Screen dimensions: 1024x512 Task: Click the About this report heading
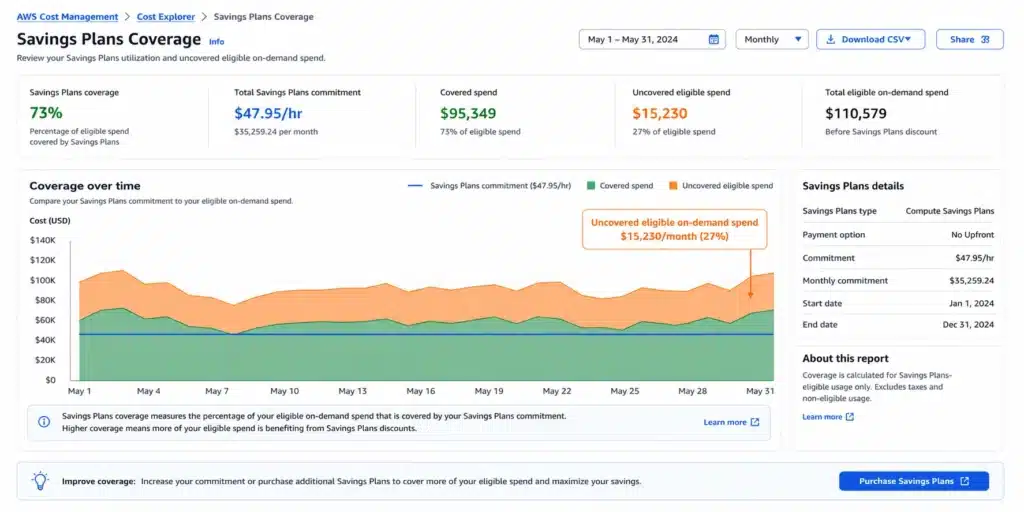(x=845, y=359)
